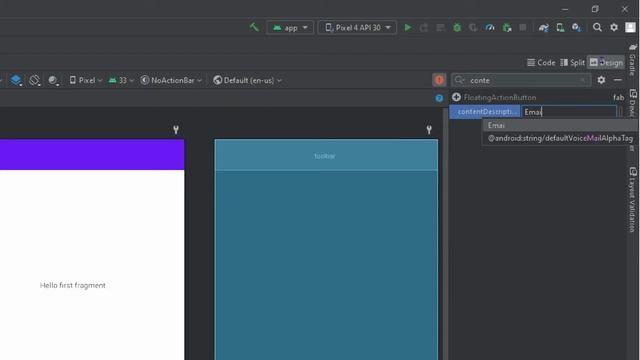Start debugging with the green bug icon
This screenshot has width=640, height=360.
tap(457, 27)
